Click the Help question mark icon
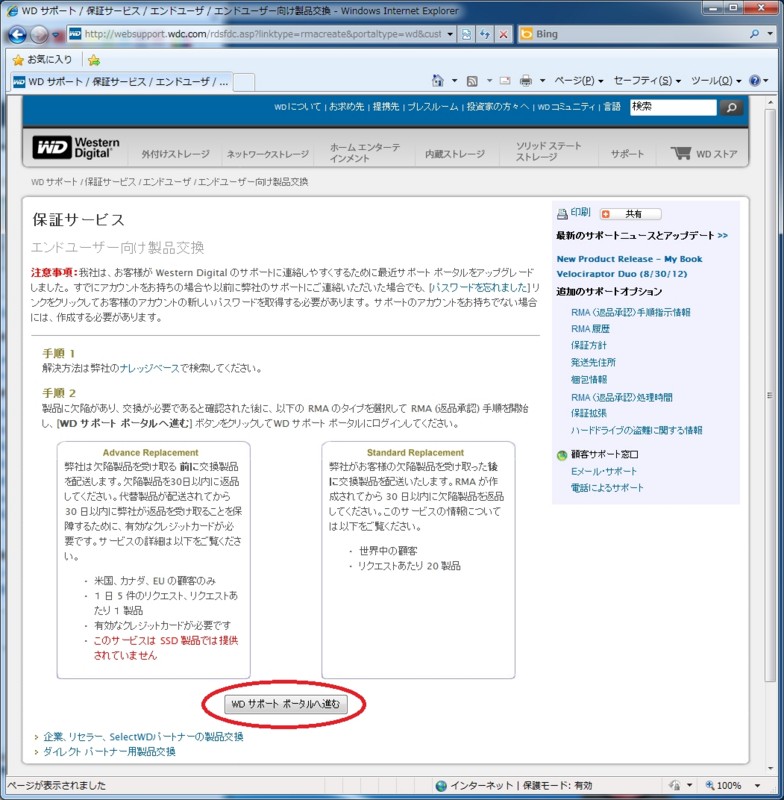 point(754,81)
